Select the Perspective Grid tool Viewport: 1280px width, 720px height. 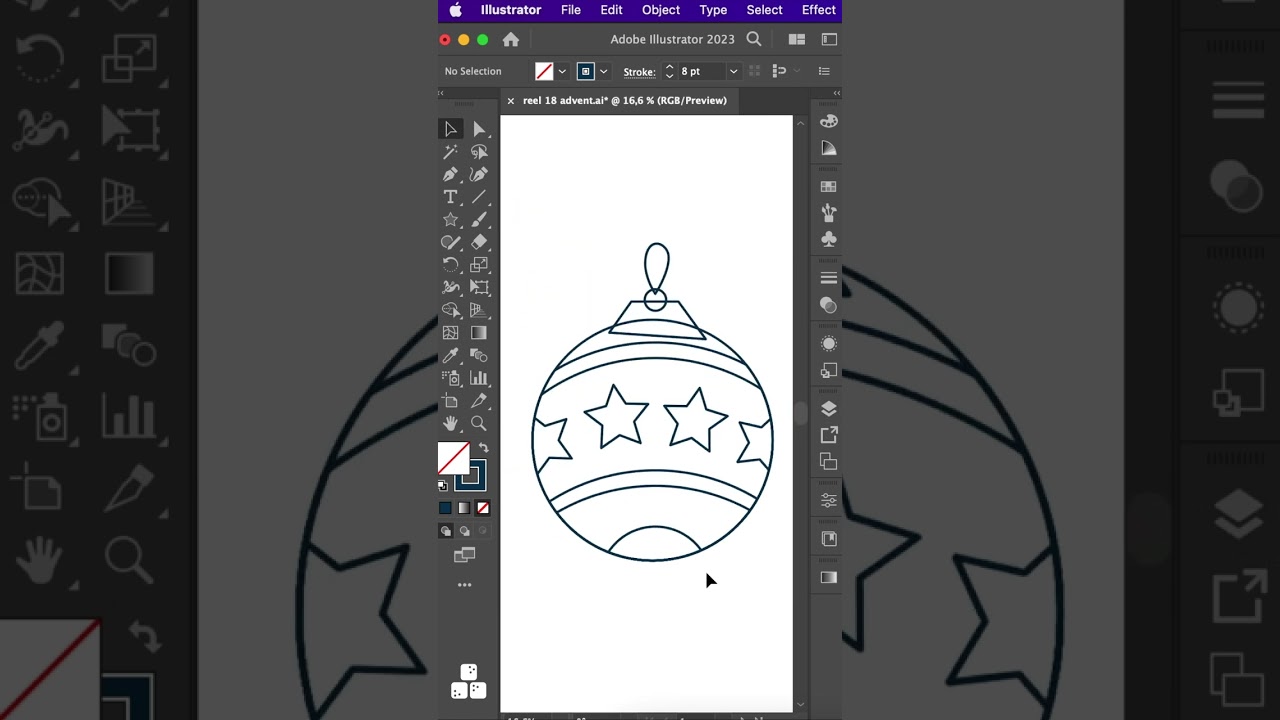point(479,310)
